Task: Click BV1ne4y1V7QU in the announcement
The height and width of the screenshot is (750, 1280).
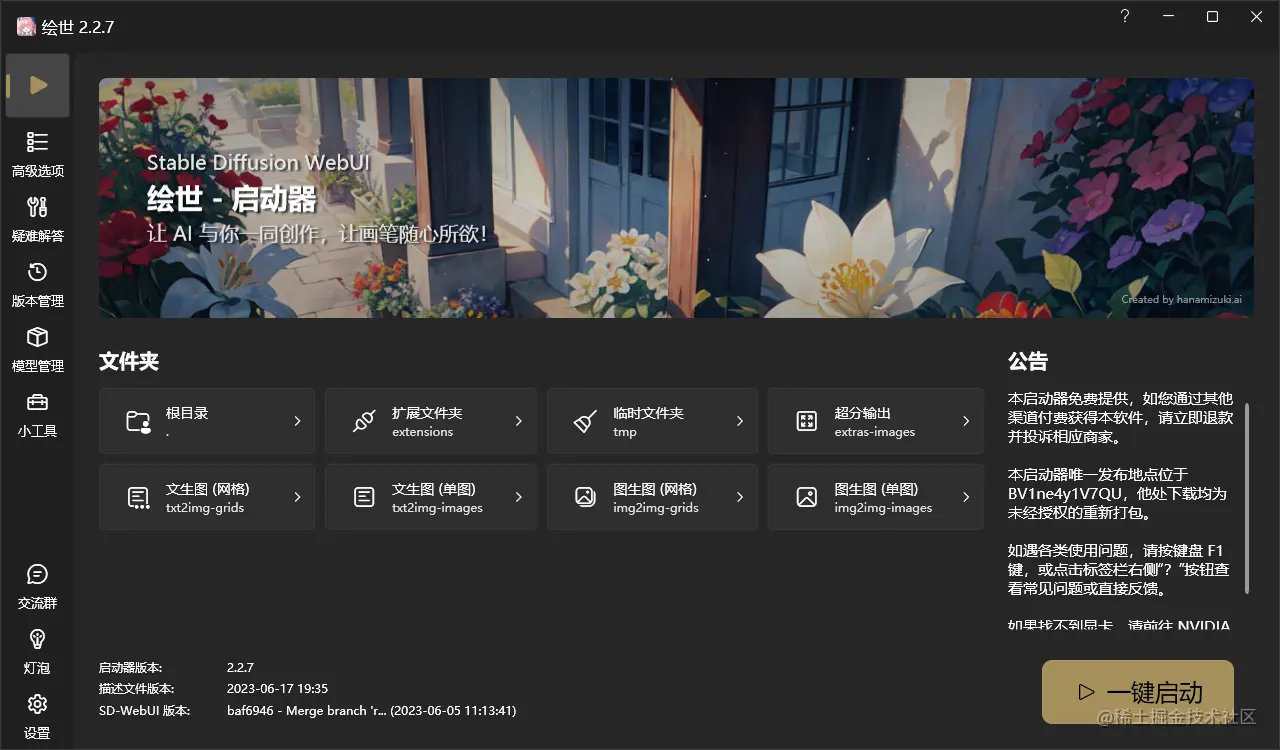Action: pyautogui.click(x=1067, y=494)
